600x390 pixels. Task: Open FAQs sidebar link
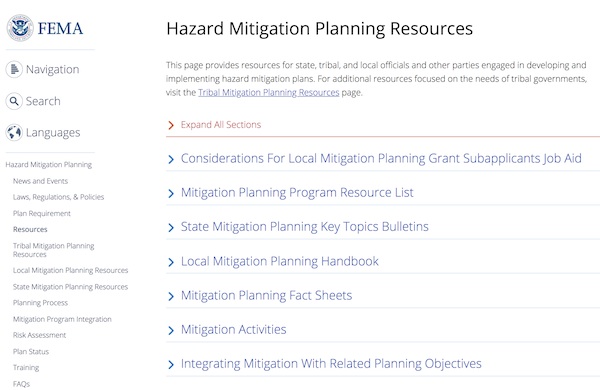(x=21, y=383)
